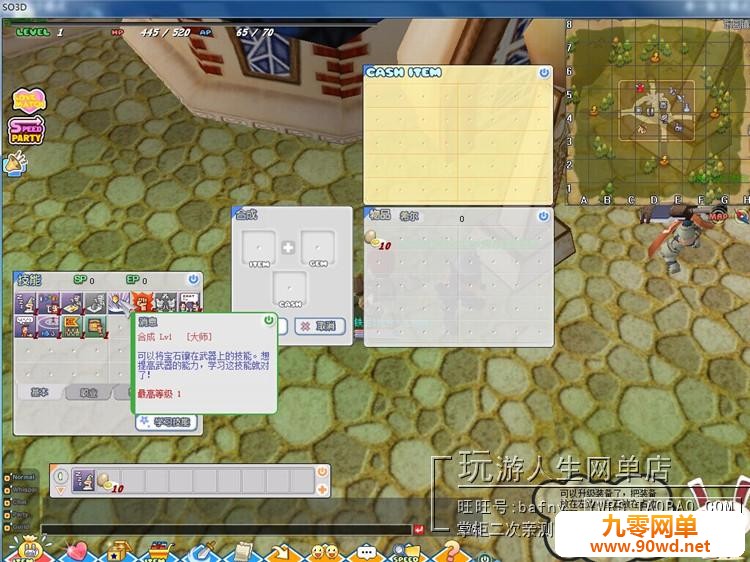Expand quick slot bar with down arrow
This screenshot has width=750, height=562.
60,491
